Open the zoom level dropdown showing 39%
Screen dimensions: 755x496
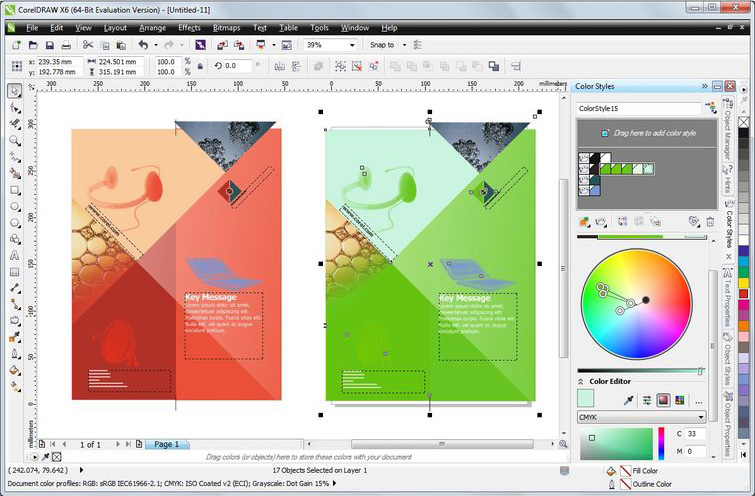[x=353, y=45]
